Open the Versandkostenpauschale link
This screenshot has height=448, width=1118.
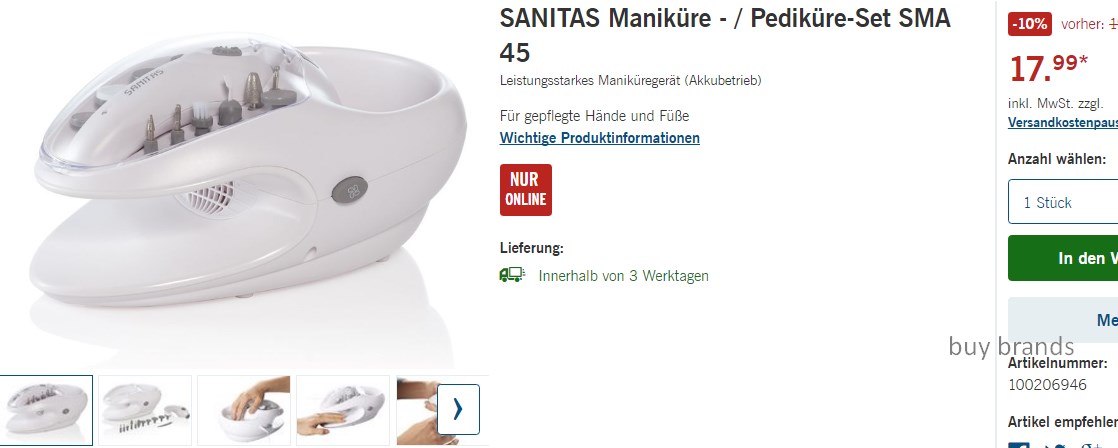pos(1062,123)
